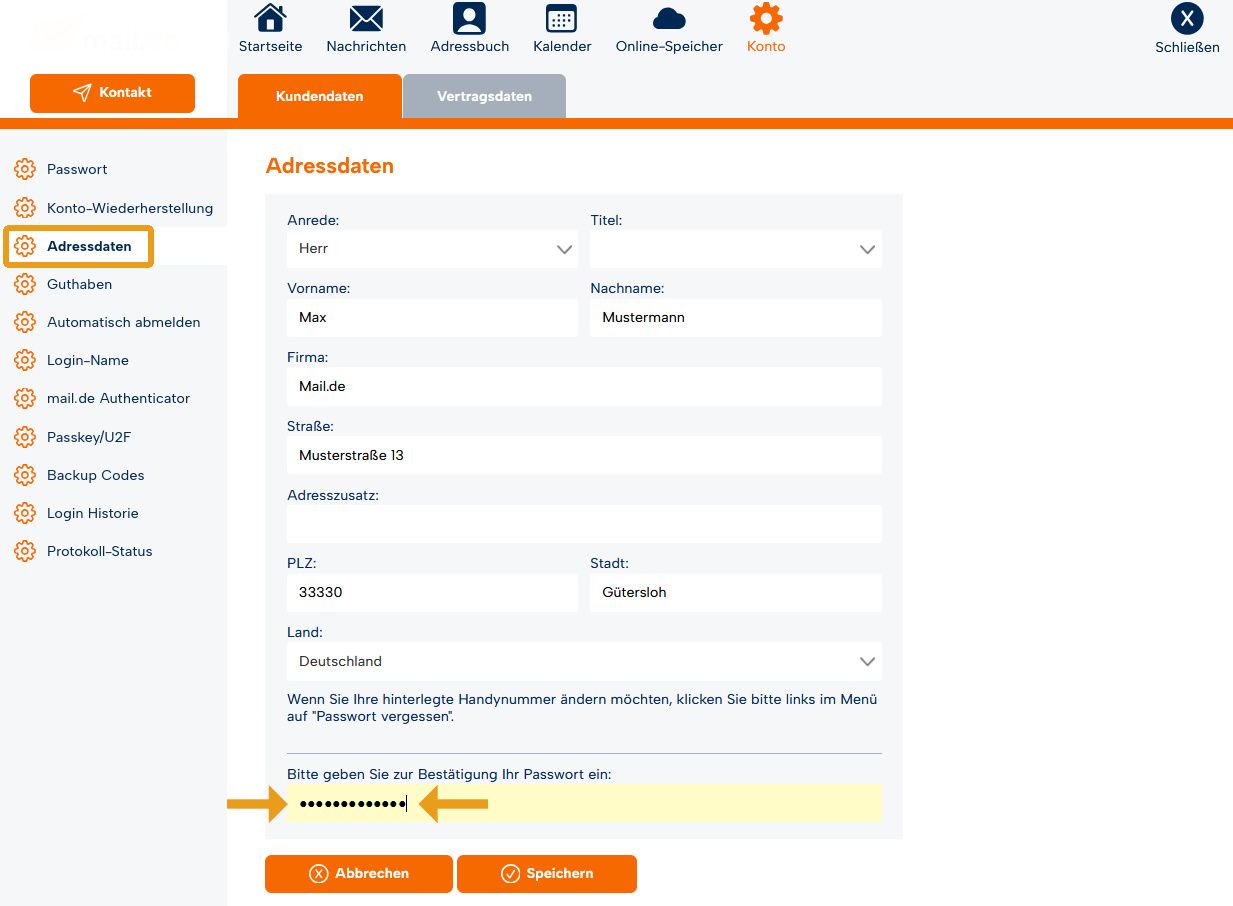Screen dimensions: 1233x906
Task: Expand the Anrede dropdown showing Herr
Action: click(432, 249)
